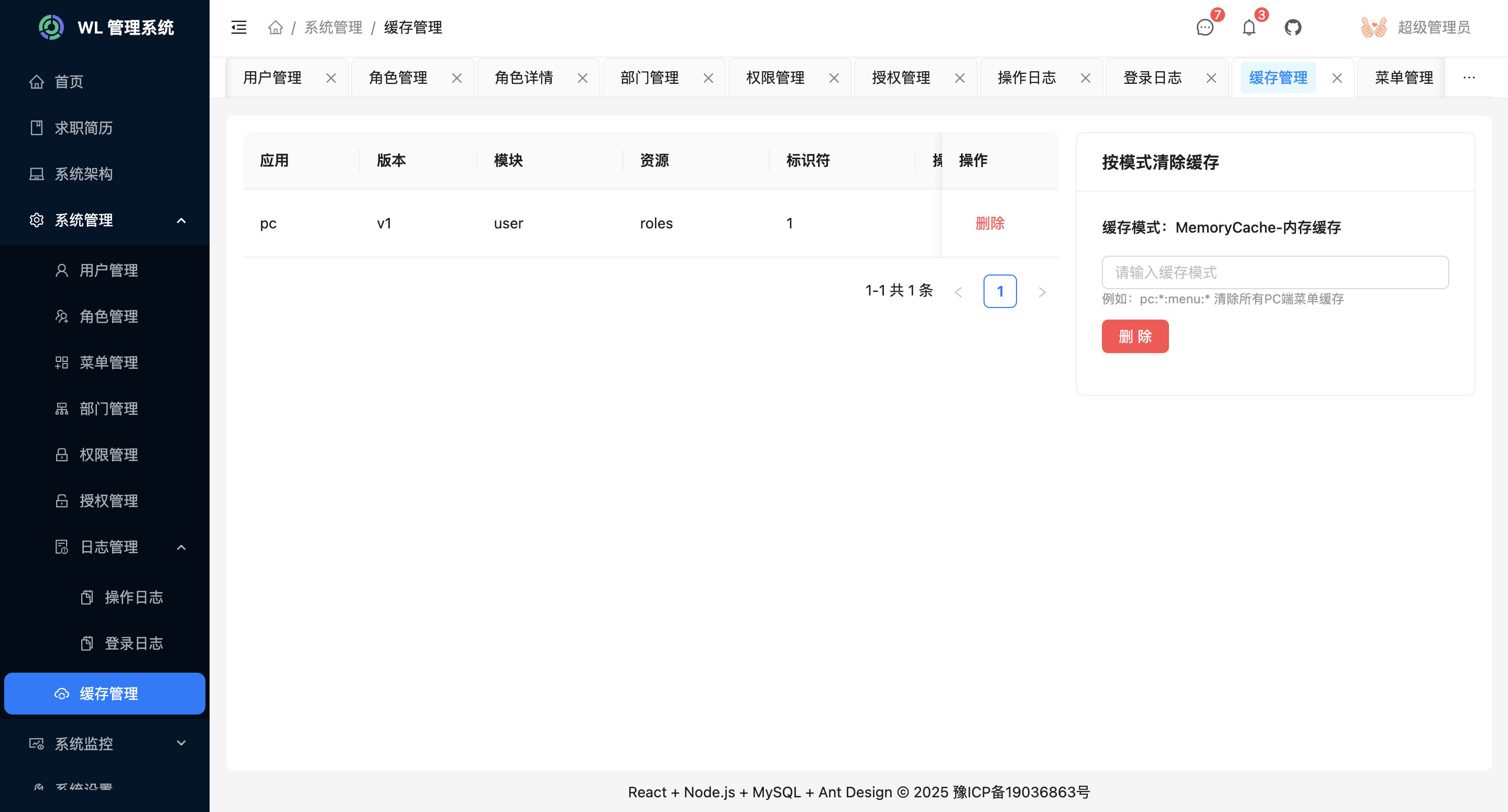Expand the 系统监控 menu section

pos(181,743)
